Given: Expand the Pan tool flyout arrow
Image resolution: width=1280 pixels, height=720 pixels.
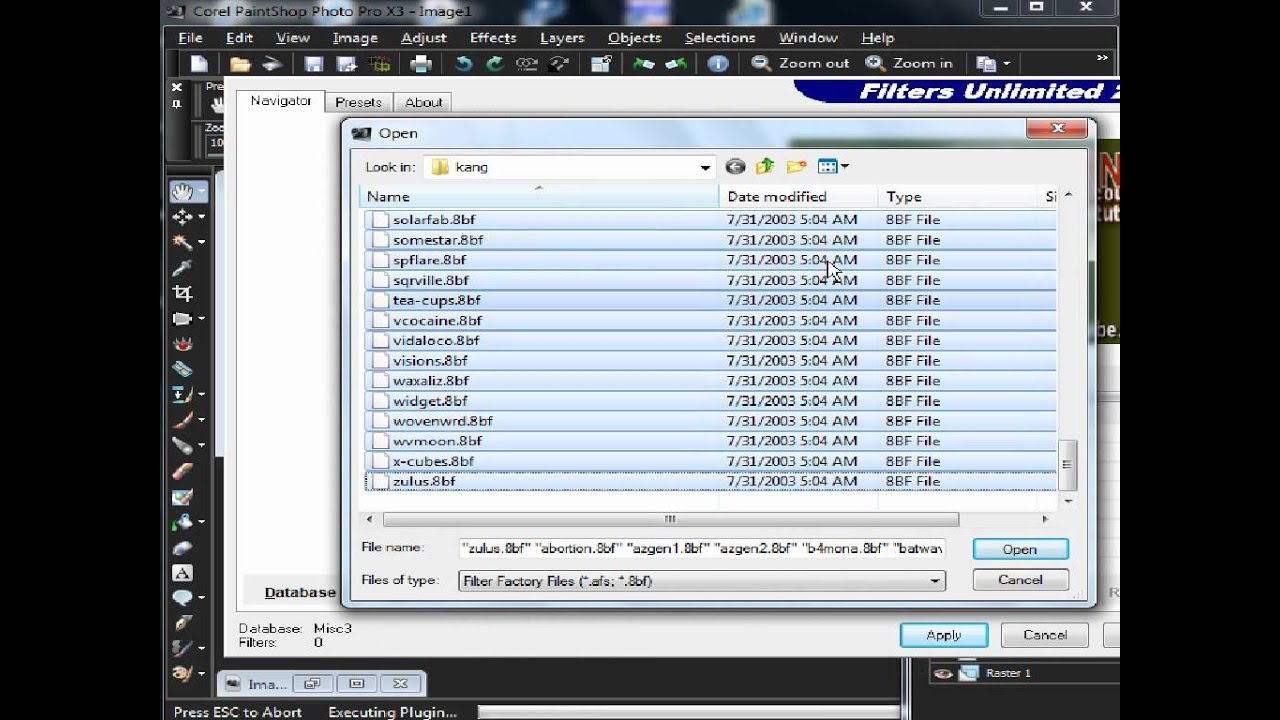Looking at the screenshot, I should (x=201, y=191).
